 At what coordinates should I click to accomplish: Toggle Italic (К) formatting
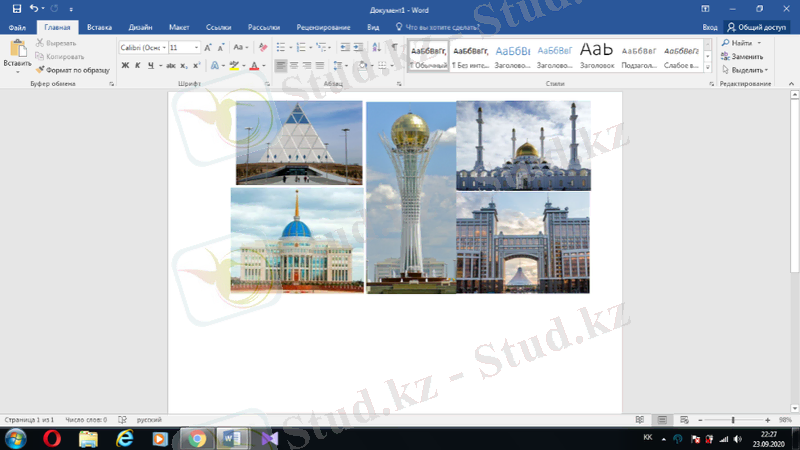[x=137, y=66]
